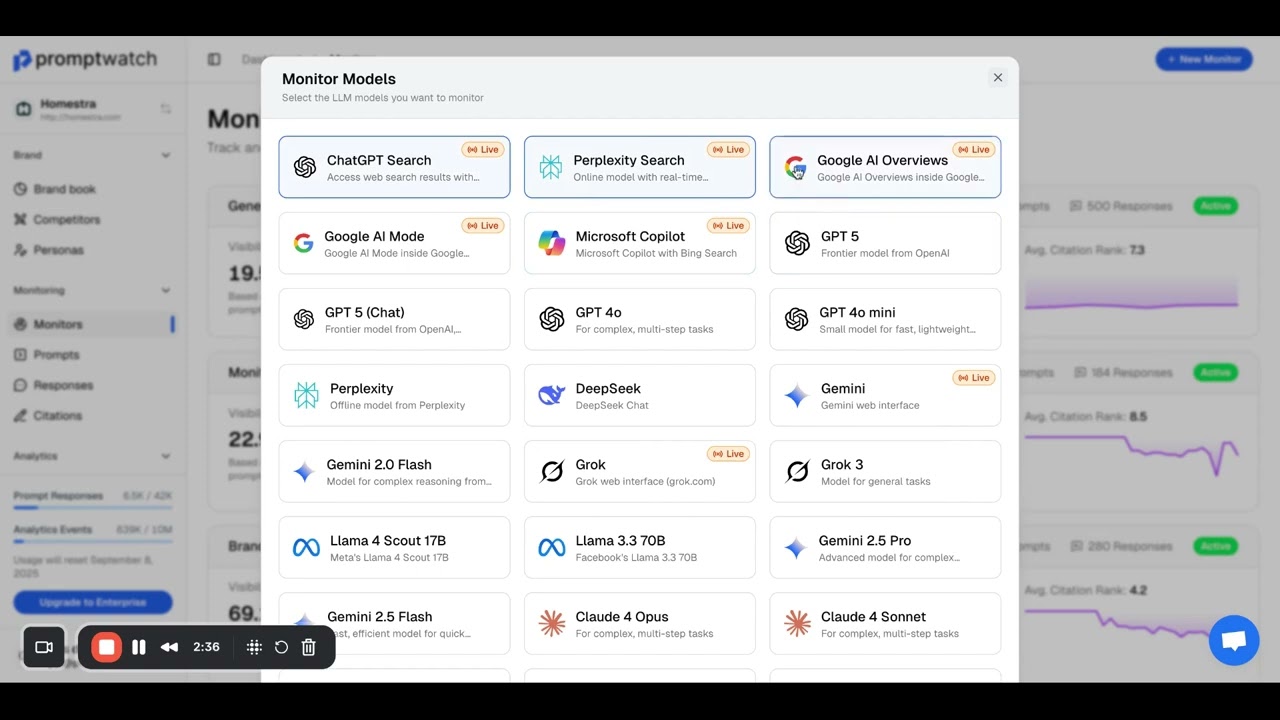The image size is (1280, 720).
Task: Click the "Select the LLM models you want to monitor" subtitle
Action: click(x=383, y=98)
